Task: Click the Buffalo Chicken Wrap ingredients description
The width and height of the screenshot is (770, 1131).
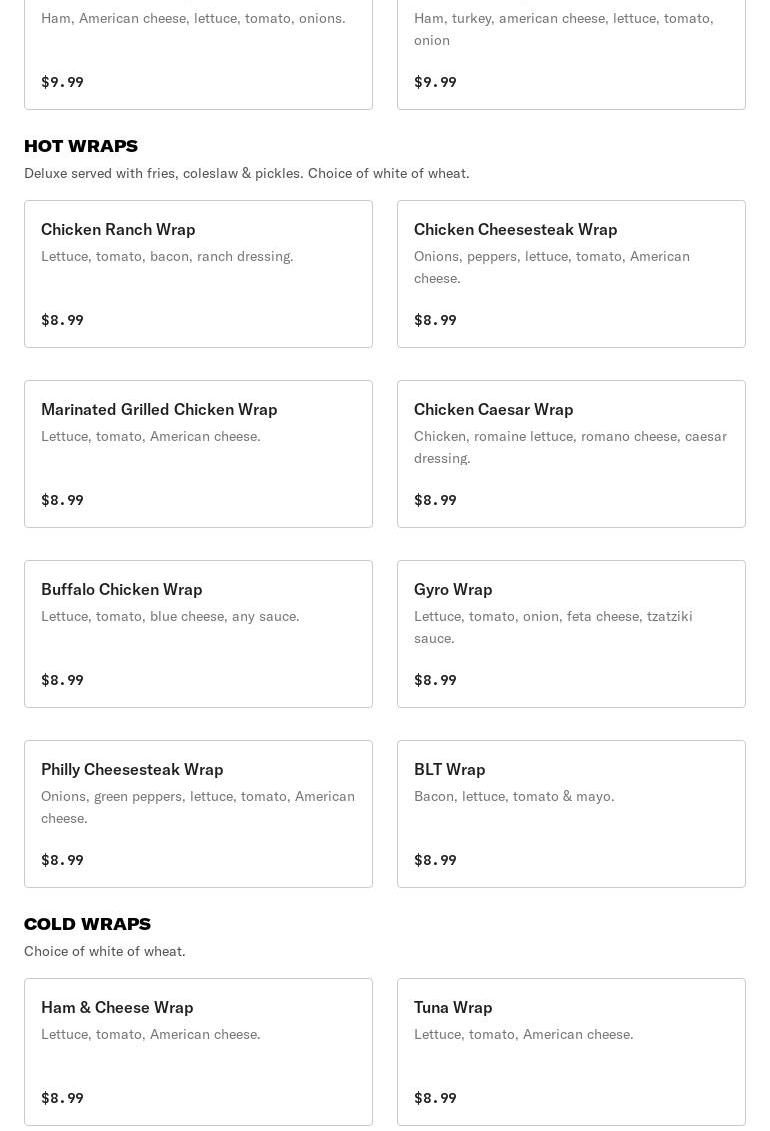Action: click(x=170, y=616)
